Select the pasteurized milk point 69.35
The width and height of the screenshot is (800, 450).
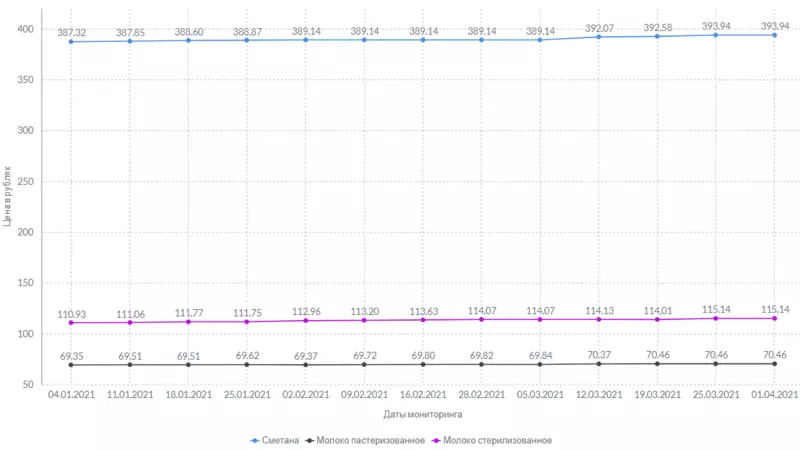tap(71, 365)
